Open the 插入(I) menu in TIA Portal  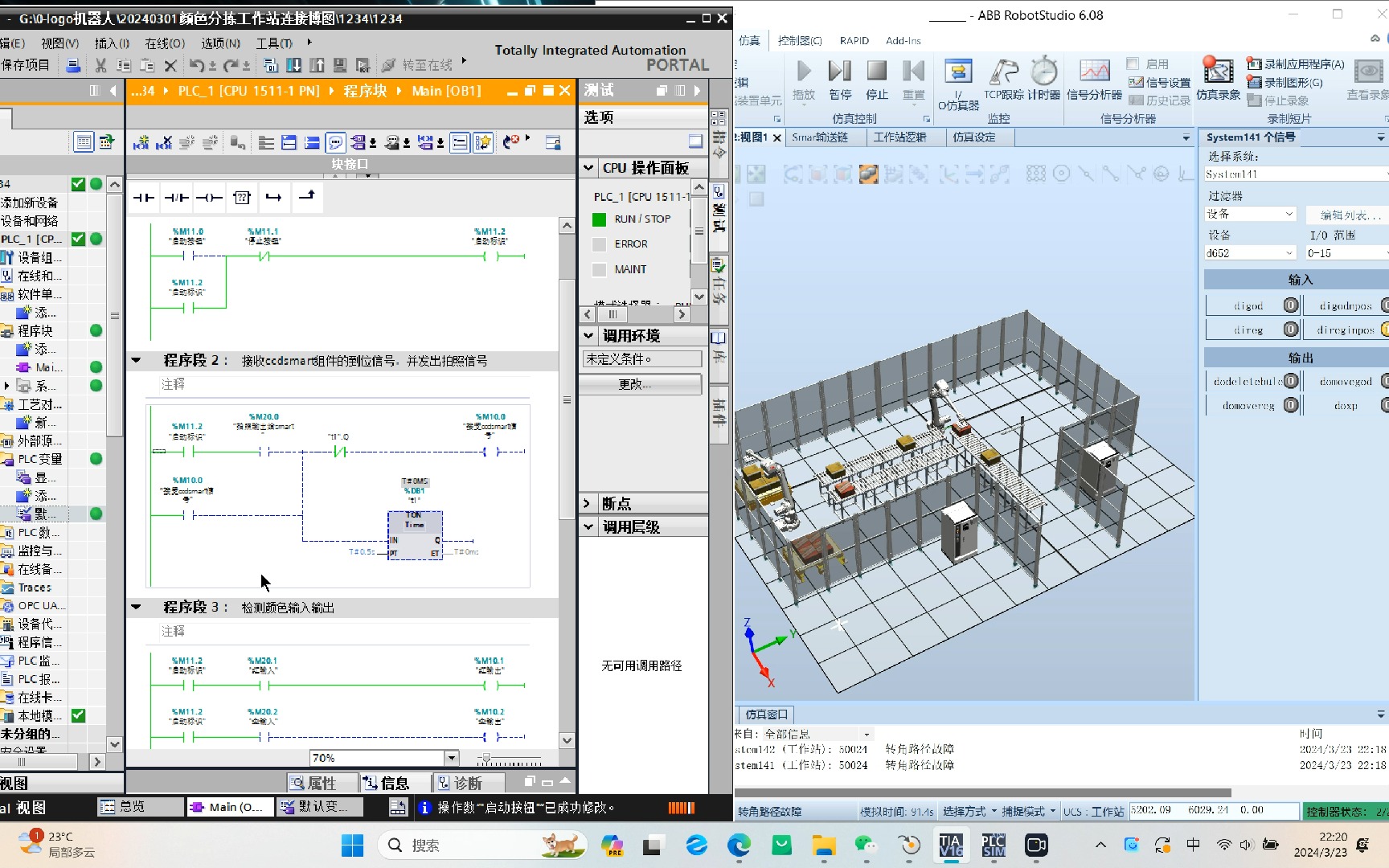112,43
